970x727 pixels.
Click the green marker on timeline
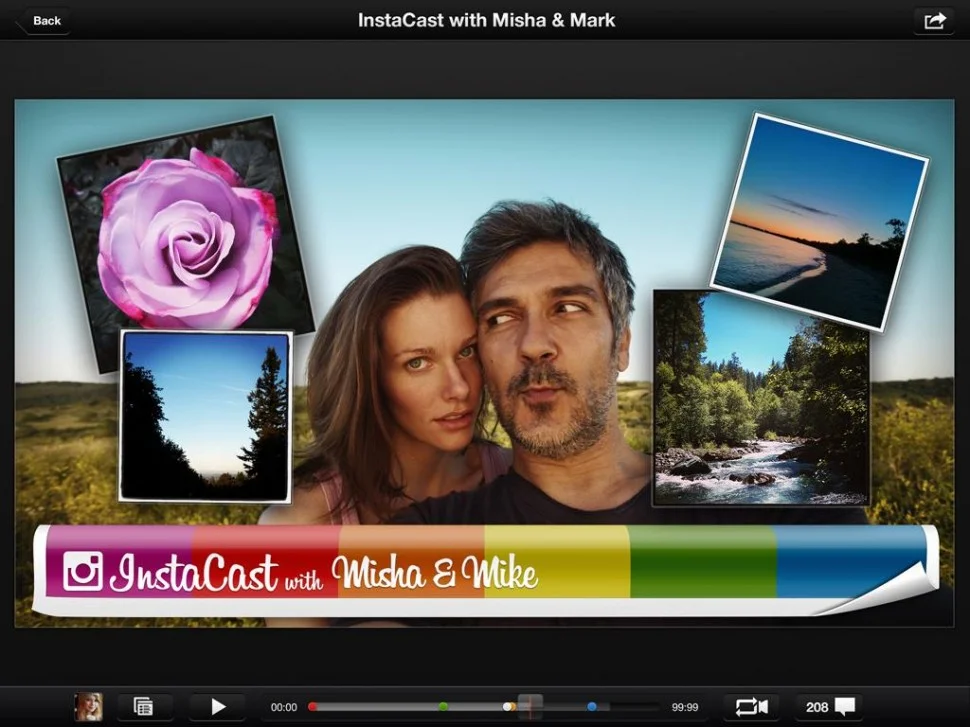coord(443,707)
